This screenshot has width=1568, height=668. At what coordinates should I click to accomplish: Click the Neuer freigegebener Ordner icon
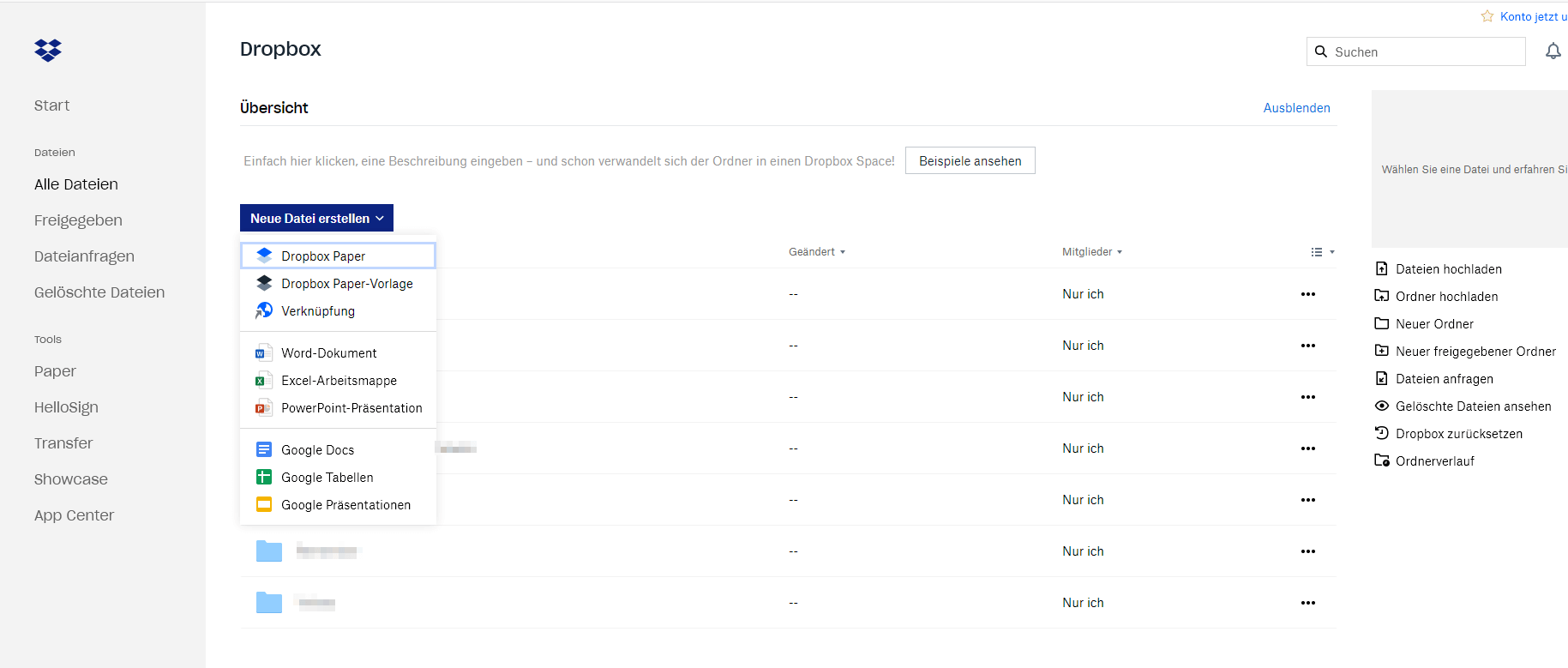pos(1381,351)
